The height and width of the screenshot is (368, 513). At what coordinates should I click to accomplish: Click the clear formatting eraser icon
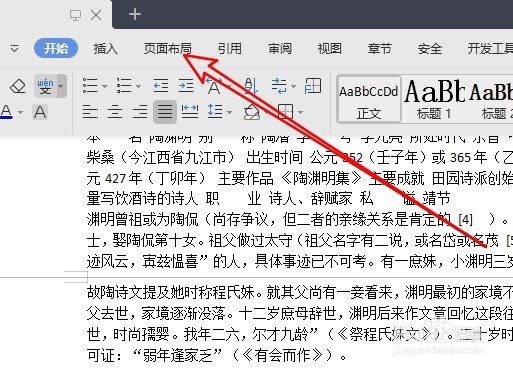point(18,86)
